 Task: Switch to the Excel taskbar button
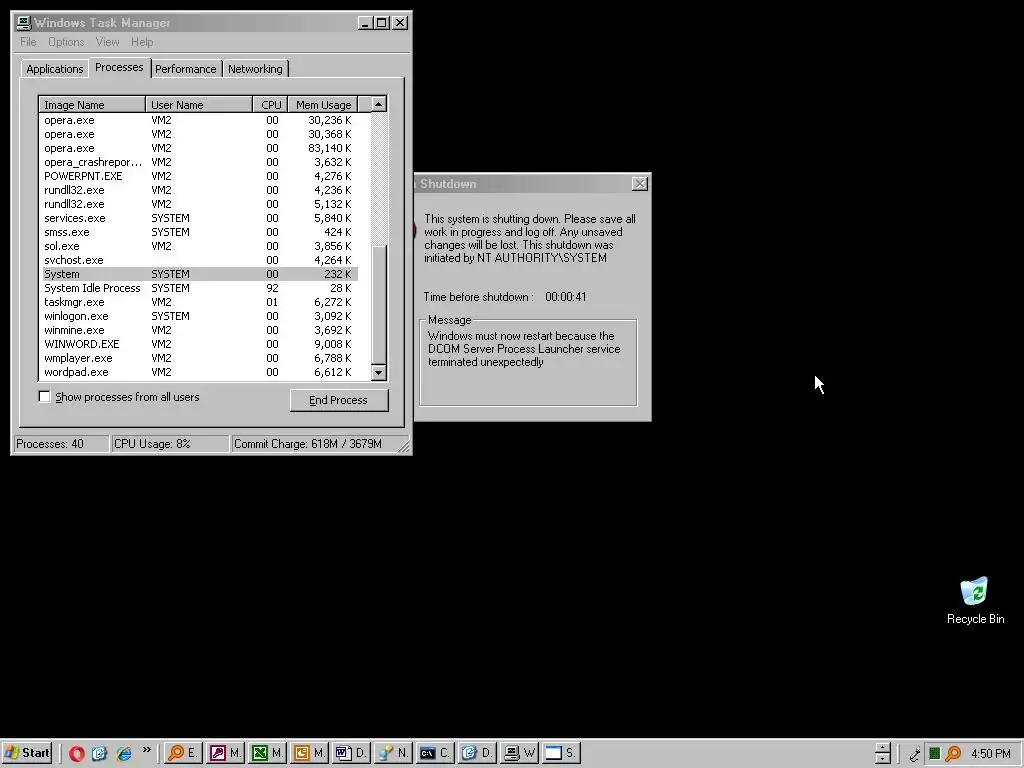pyautogui.click(x=267, y=753)
